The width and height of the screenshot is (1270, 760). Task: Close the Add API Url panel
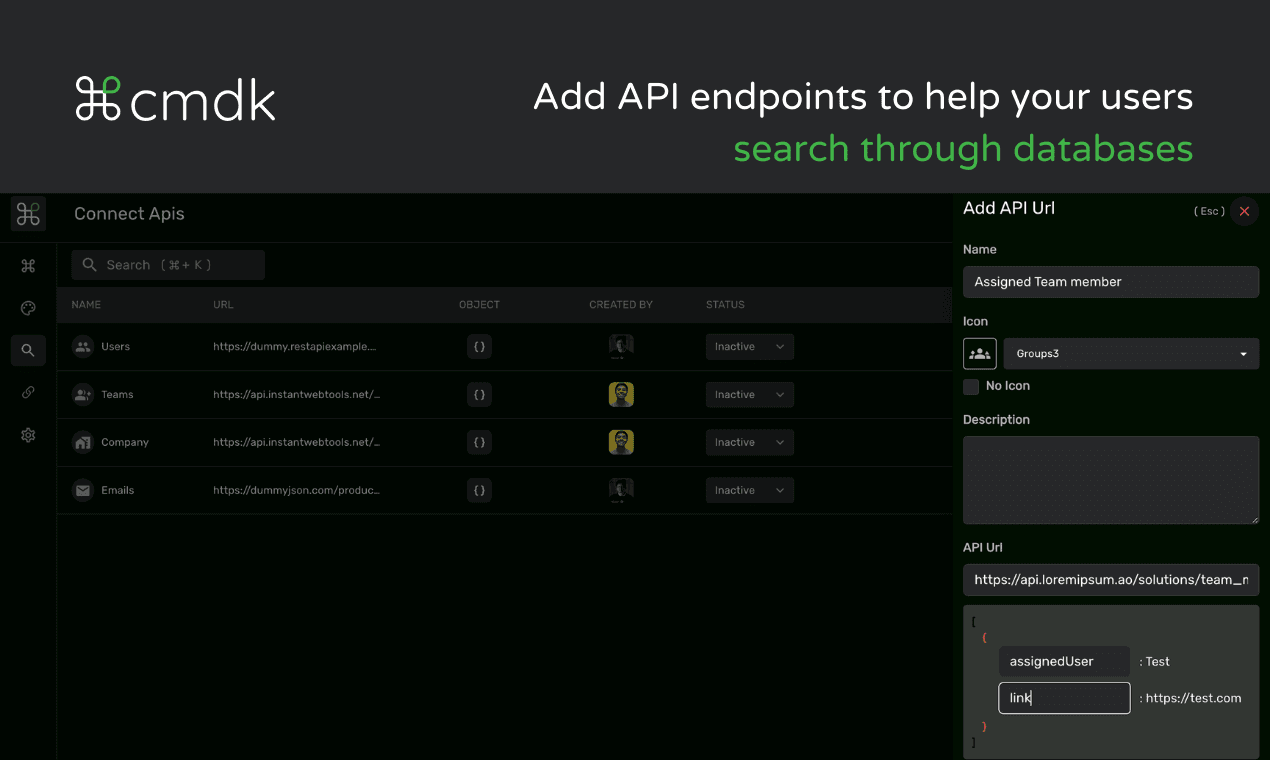pos(1244,211)
